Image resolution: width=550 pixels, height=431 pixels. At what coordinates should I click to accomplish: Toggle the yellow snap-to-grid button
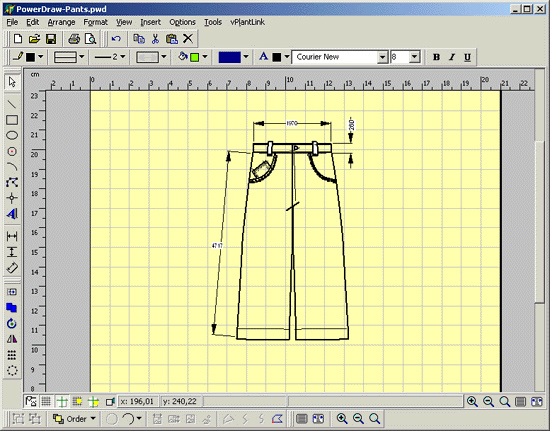[x=77, y=401]
